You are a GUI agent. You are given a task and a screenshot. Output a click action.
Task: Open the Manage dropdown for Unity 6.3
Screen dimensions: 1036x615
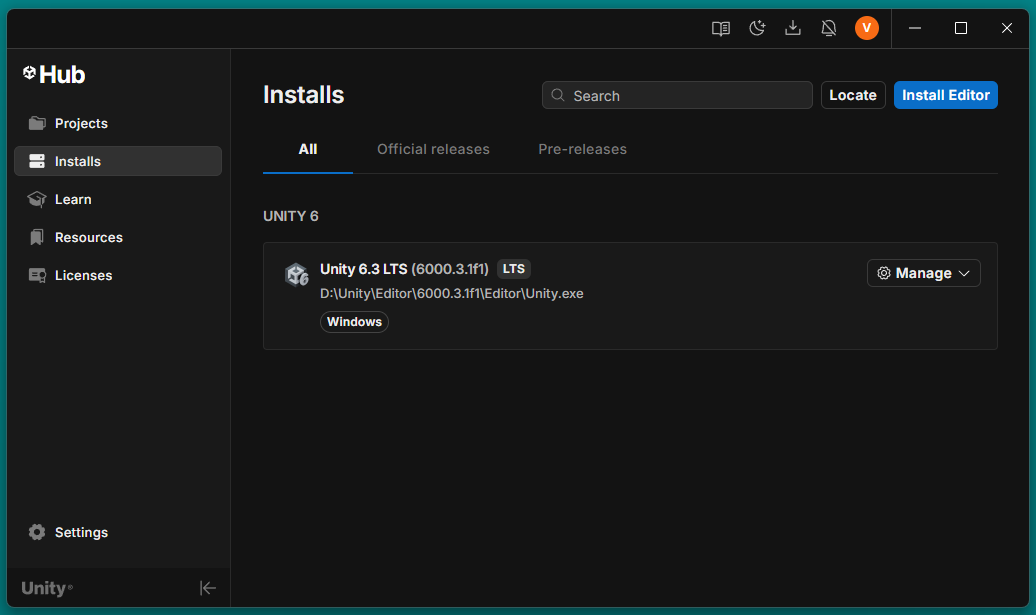pyautogui.click(x=923, y=273)
